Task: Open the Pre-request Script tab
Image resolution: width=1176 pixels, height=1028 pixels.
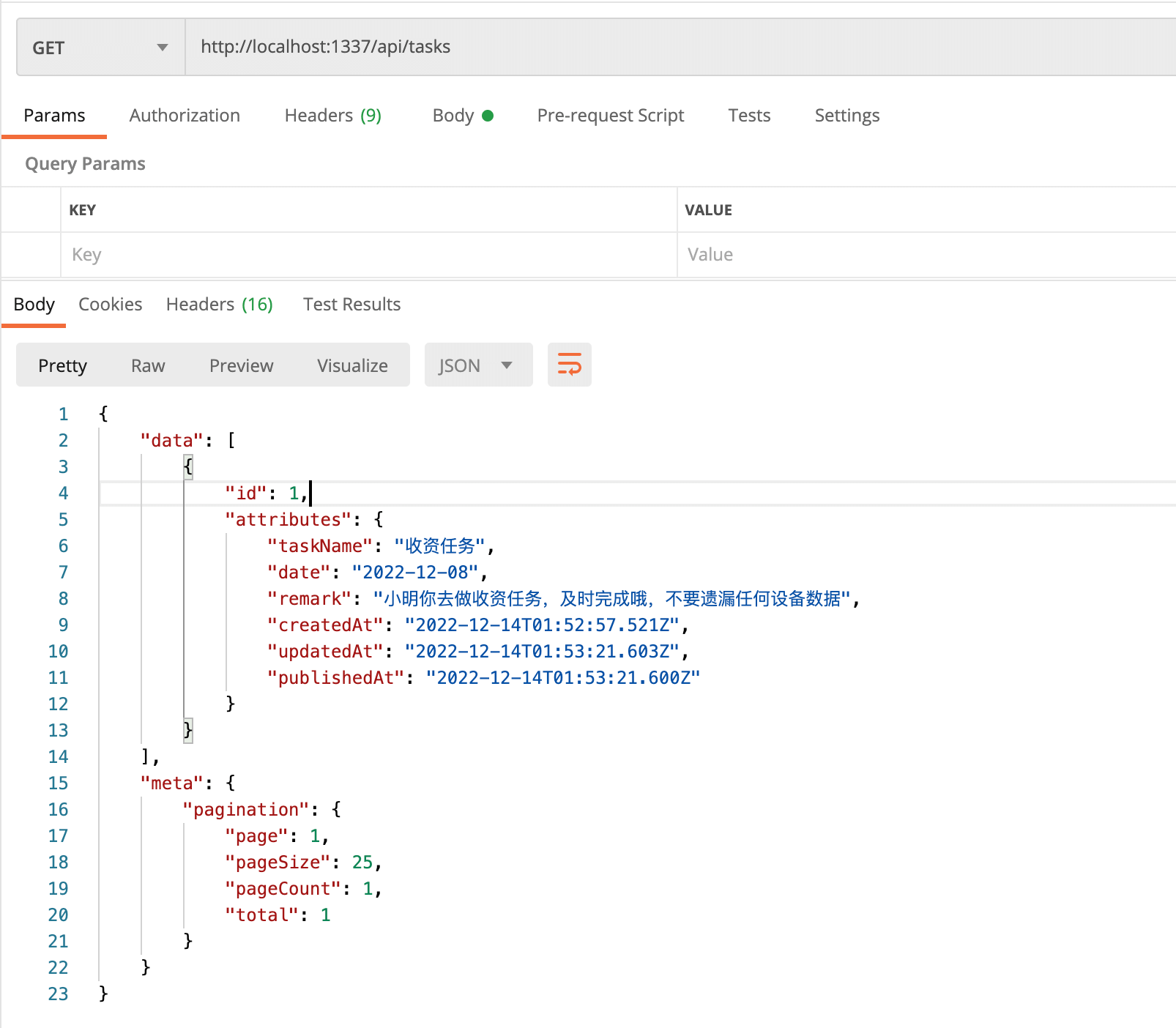Action: coord(611,116)
